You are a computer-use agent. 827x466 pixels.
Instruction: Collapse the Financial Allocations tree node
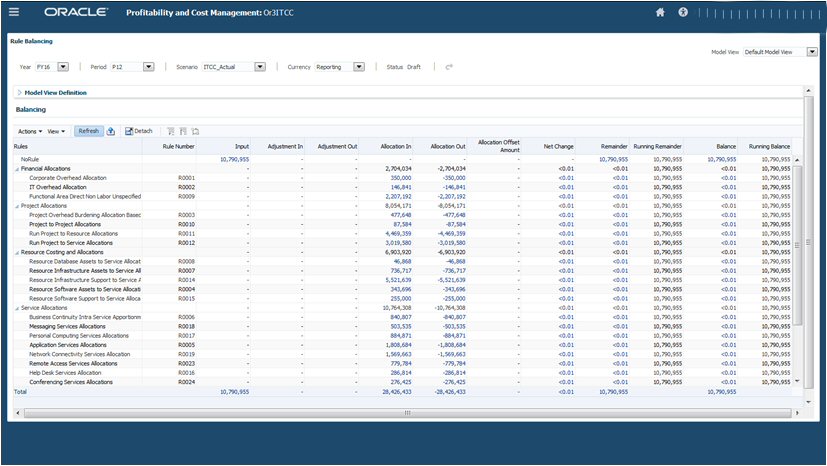(x=16, y=169)
